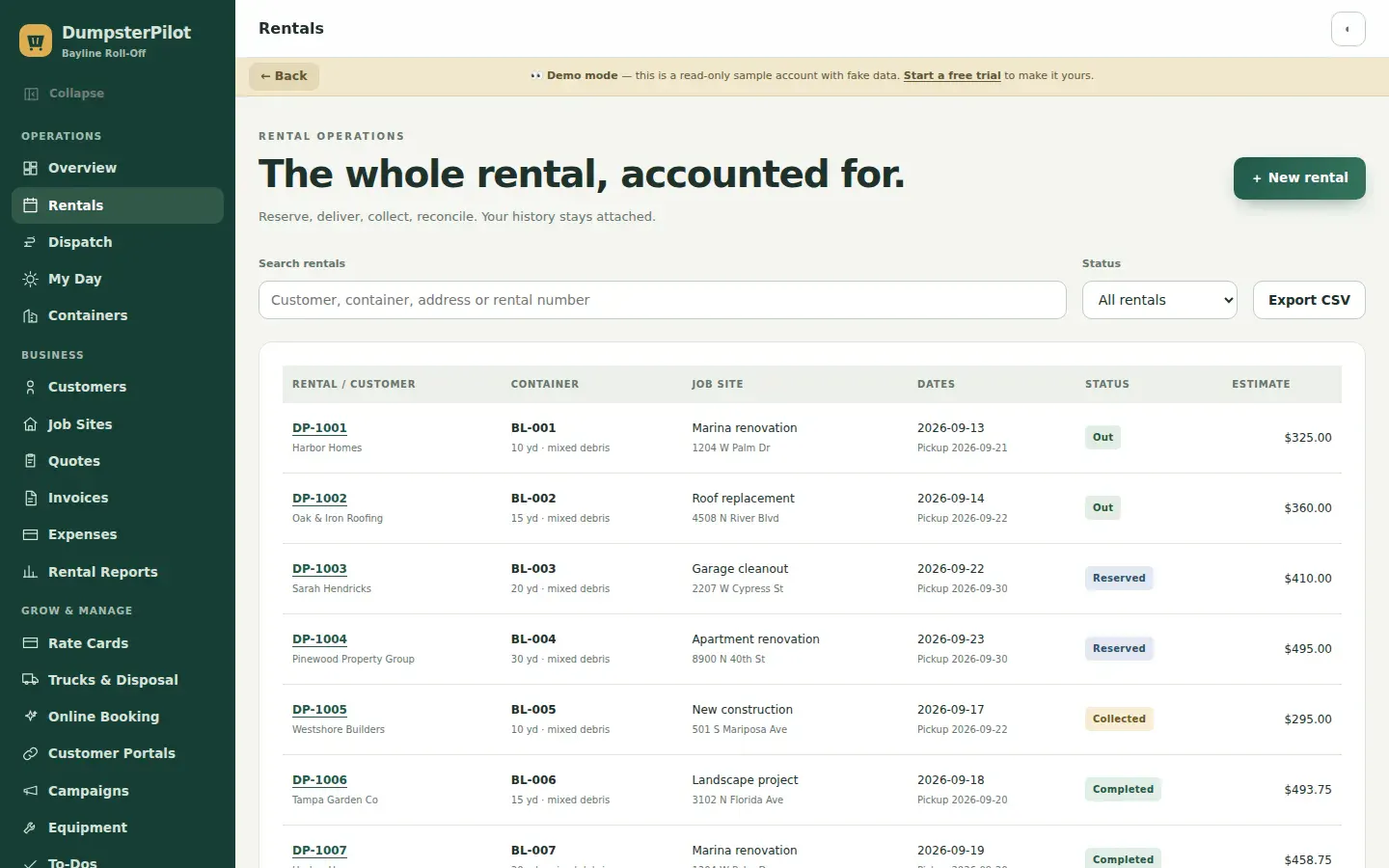Click the chevron button in the top-right header
Screen dimensions: 1389x868
[x=1348, y=29]
